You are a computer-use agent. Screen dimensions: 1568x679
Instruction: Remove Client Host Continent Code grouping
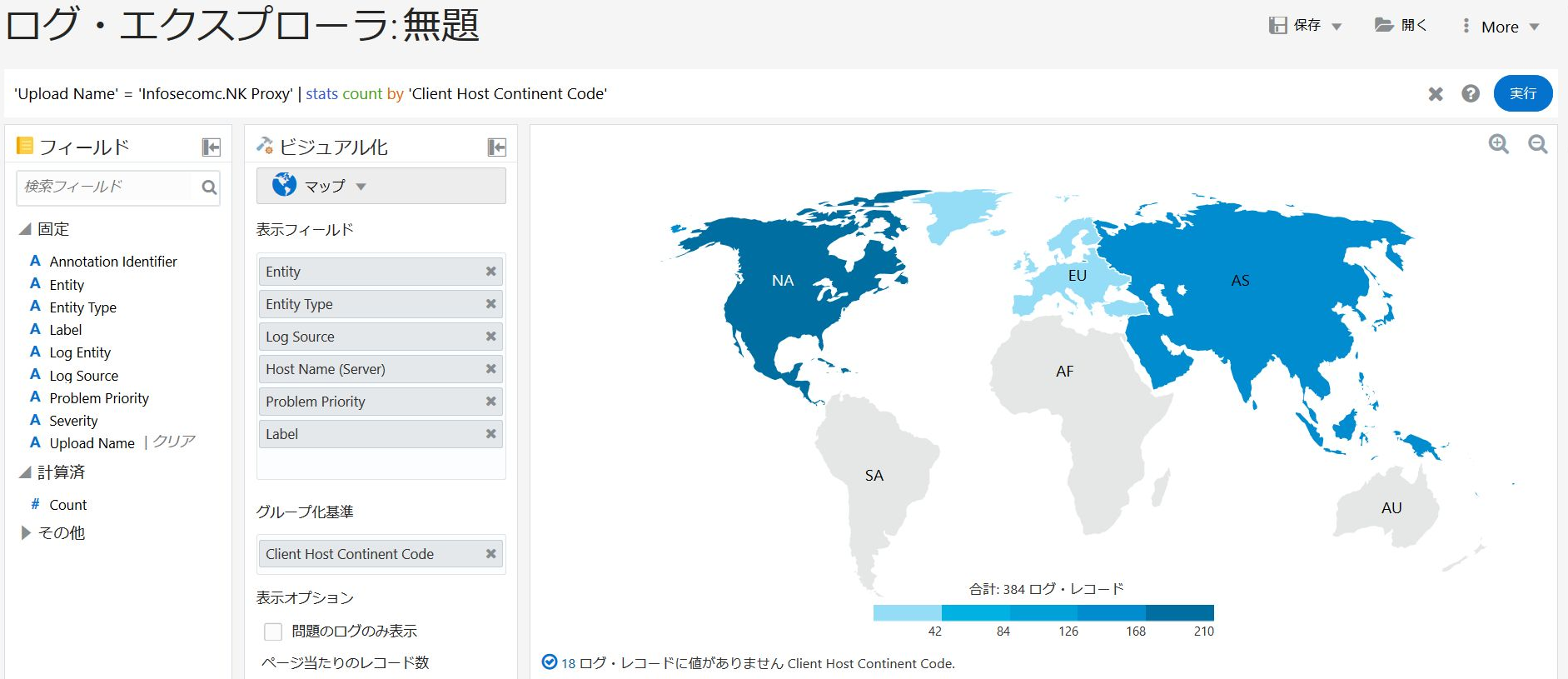click(x=490, y=554)
